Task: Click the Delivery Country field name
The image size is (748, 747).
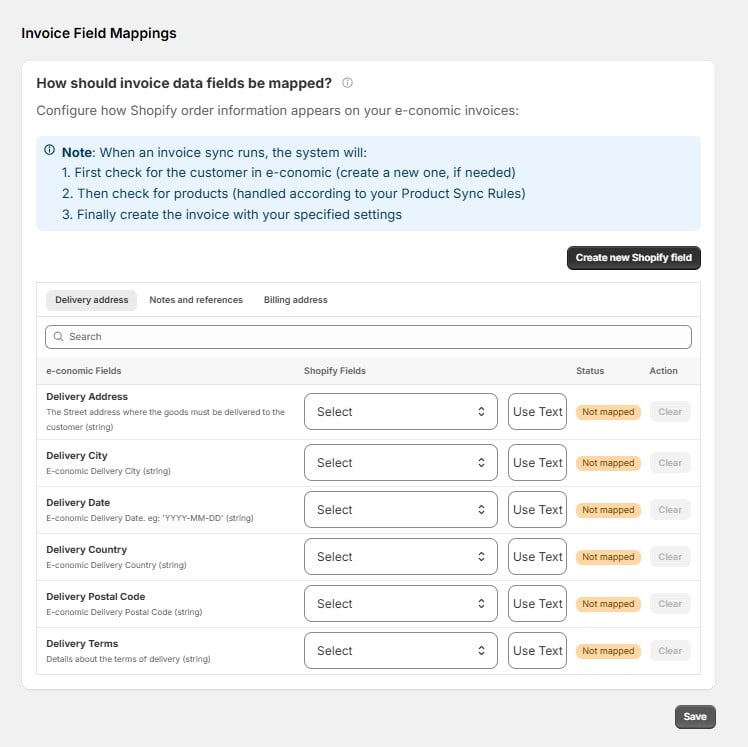Action: point(86,550)
